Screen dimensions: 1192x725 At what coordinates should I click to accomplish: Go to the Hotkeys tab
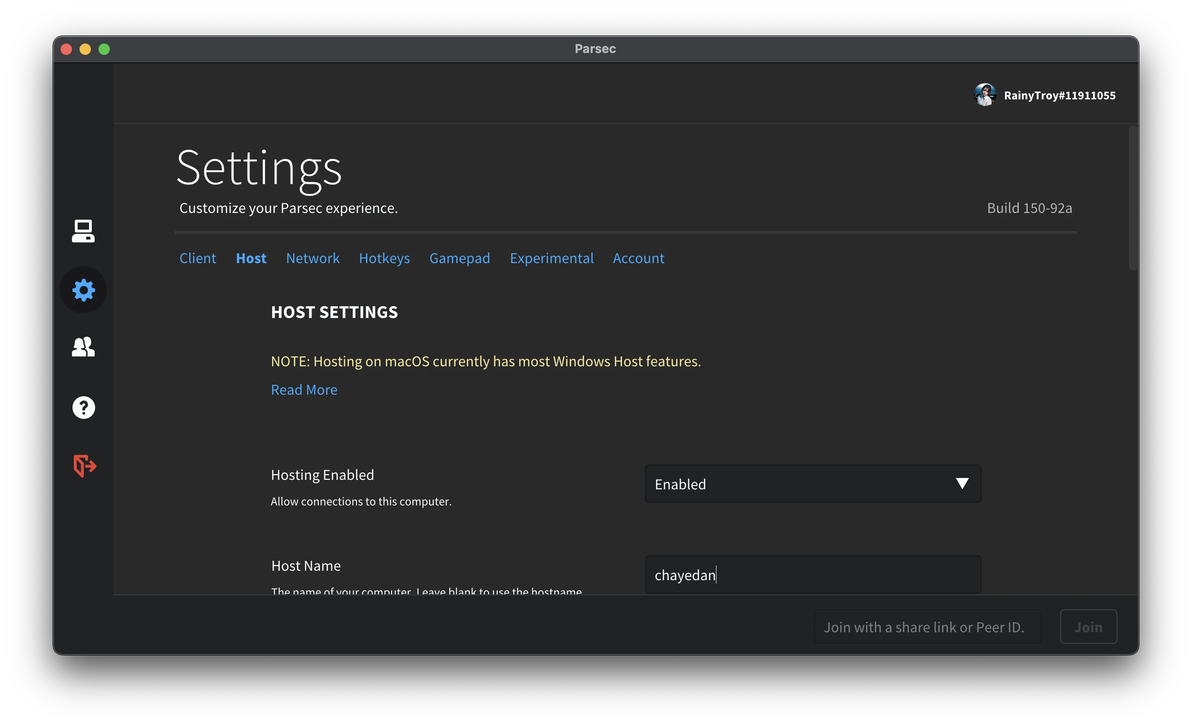[x=384, y=258]
